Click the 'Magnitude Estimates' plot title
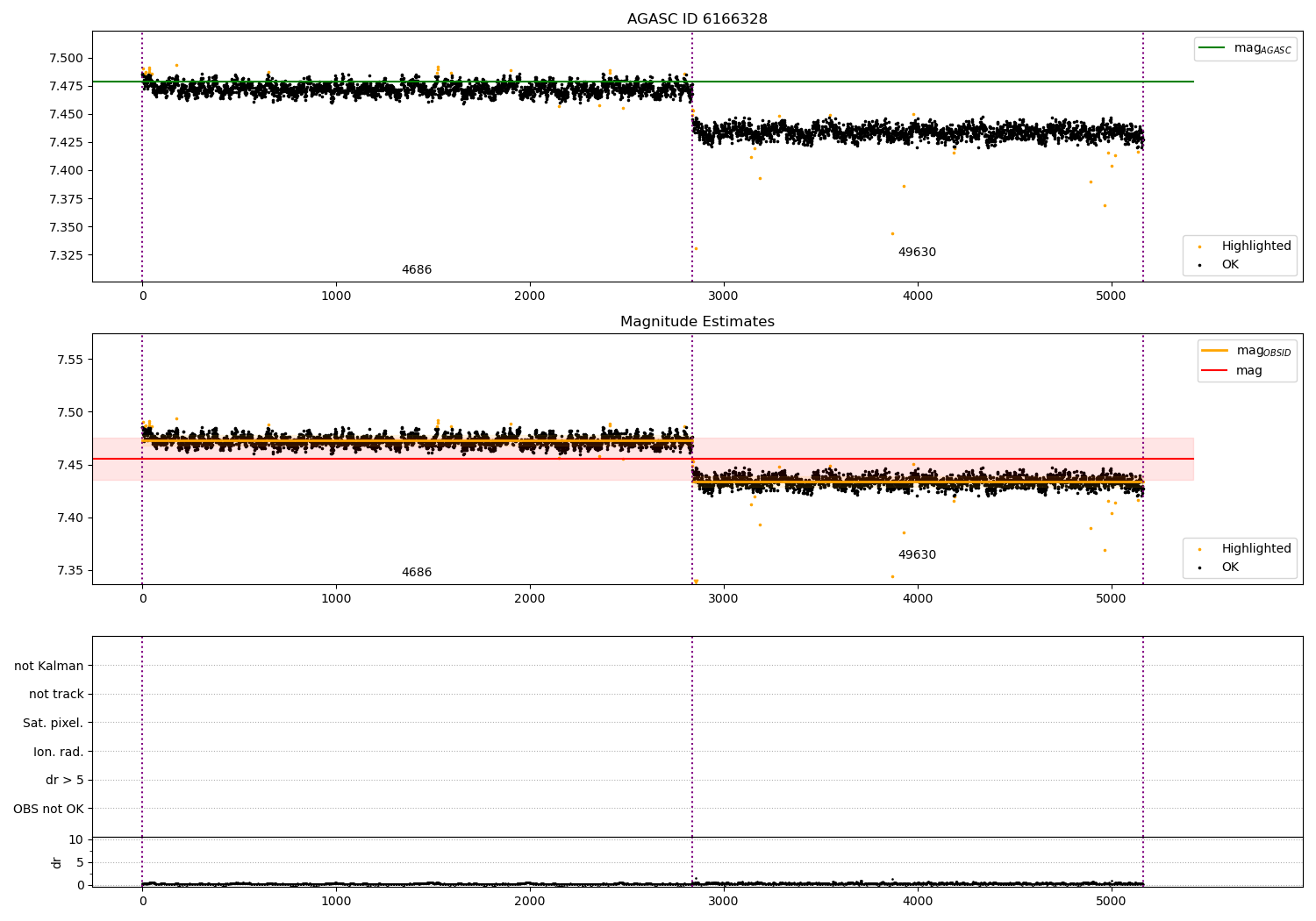This screenshot has width=1316, height=921. pos(697,322)
